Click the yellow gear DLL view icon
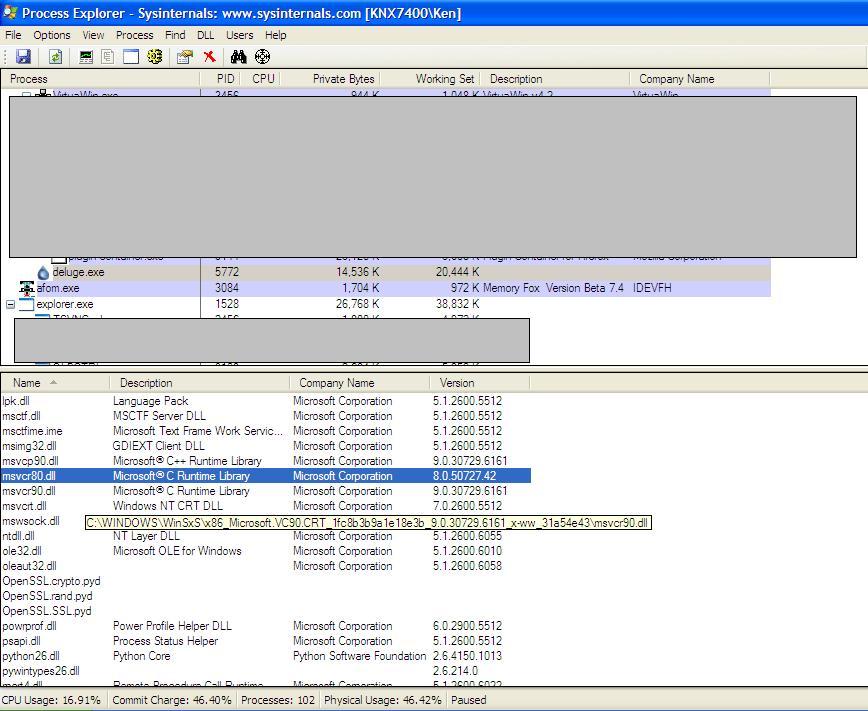868x711 pixels. 155,56
